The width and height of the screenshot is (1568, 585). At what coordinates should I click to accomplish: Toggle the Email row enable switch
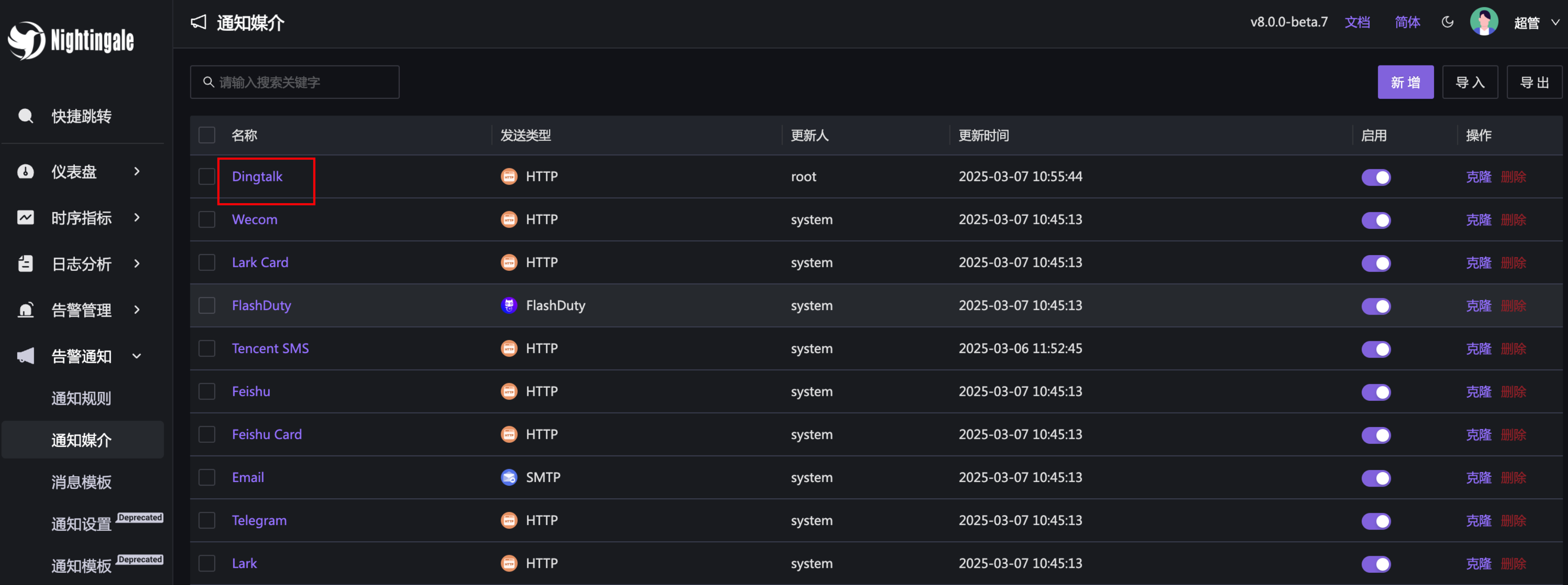[1376, 478]
